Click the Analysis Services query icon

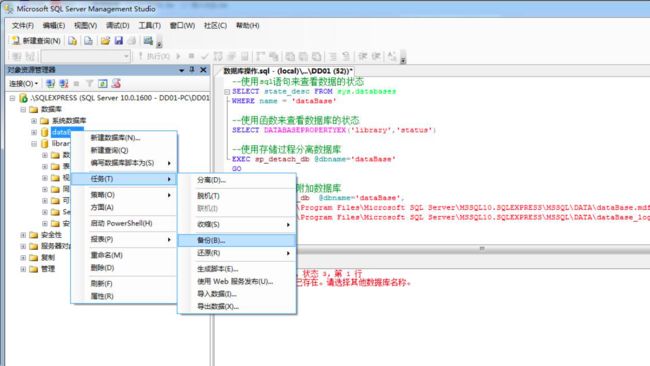click(88, 41)
